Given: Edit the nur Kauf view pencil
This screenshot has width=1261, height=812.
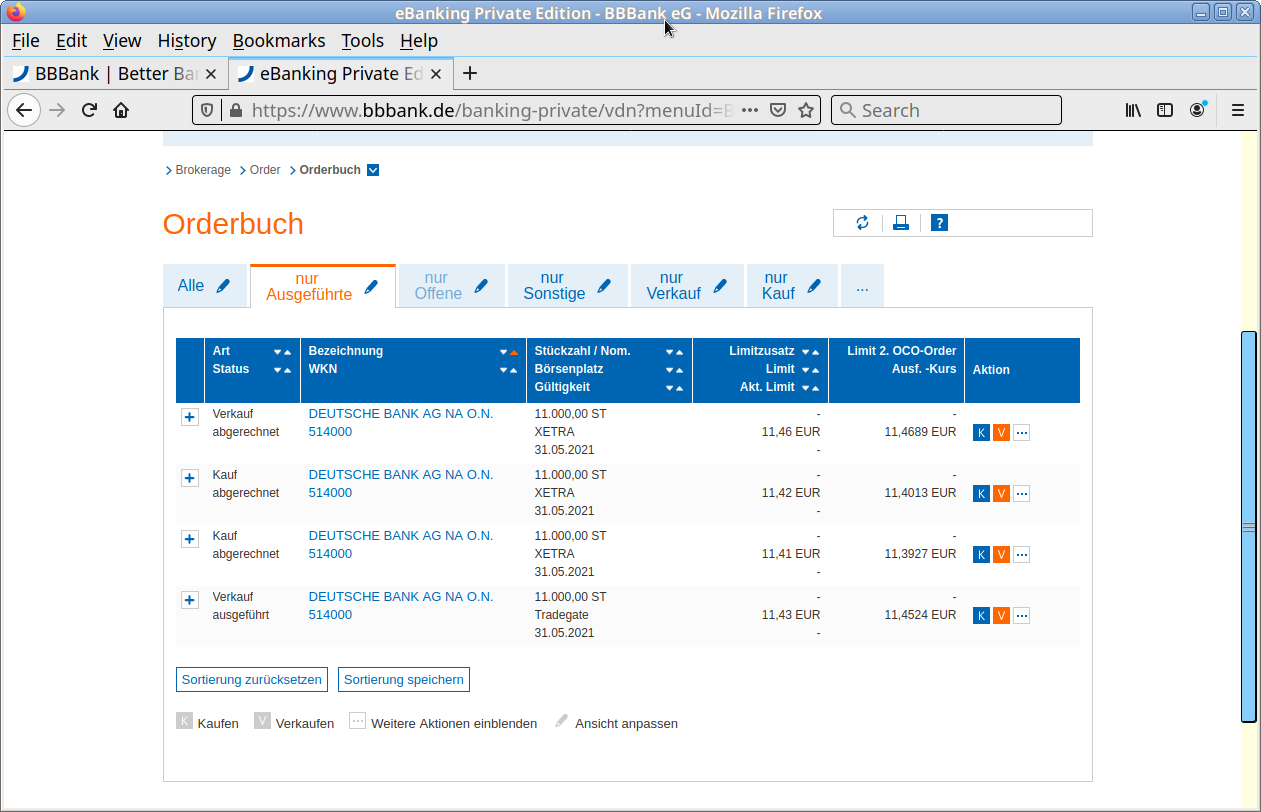Looking at the screenshot, I should point(814,286).
